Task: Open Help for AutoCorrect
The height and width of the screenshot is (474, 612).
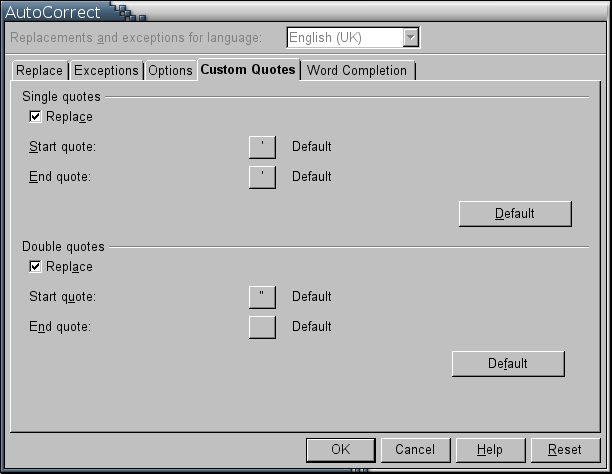Action: coord(489,450)
